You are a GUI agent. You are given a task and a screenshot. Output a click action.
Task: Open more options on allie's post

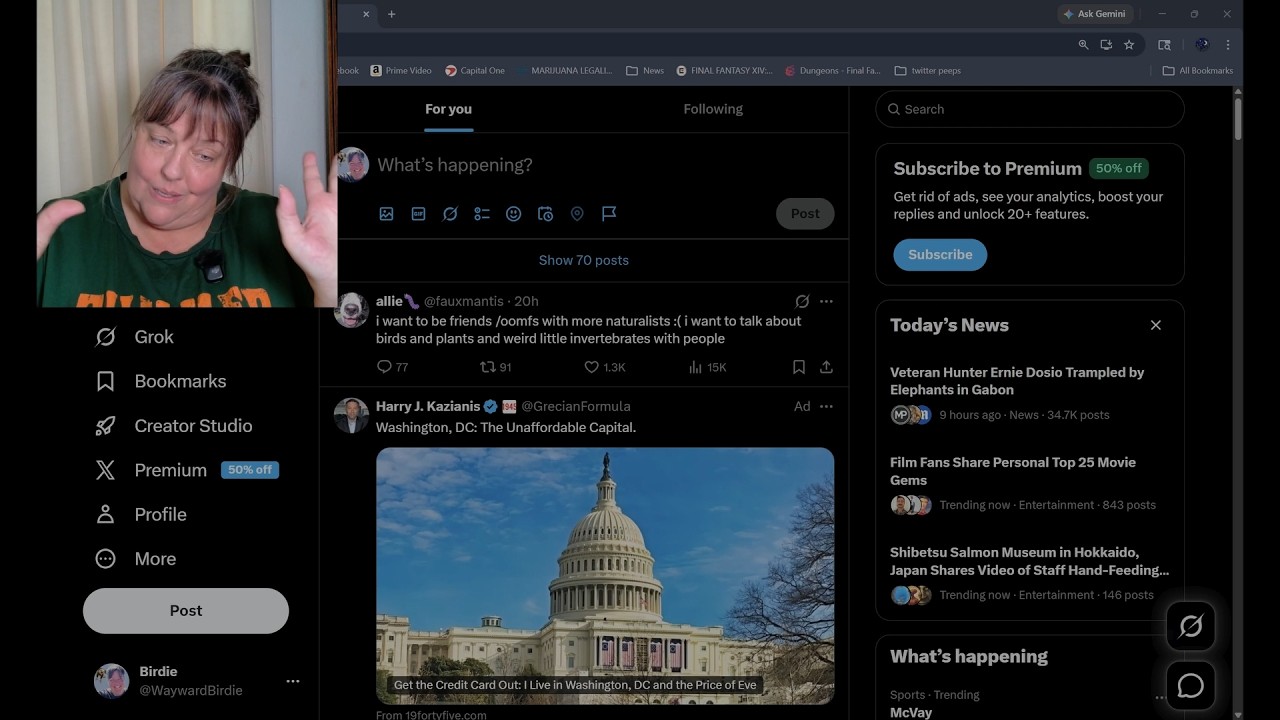826,301
